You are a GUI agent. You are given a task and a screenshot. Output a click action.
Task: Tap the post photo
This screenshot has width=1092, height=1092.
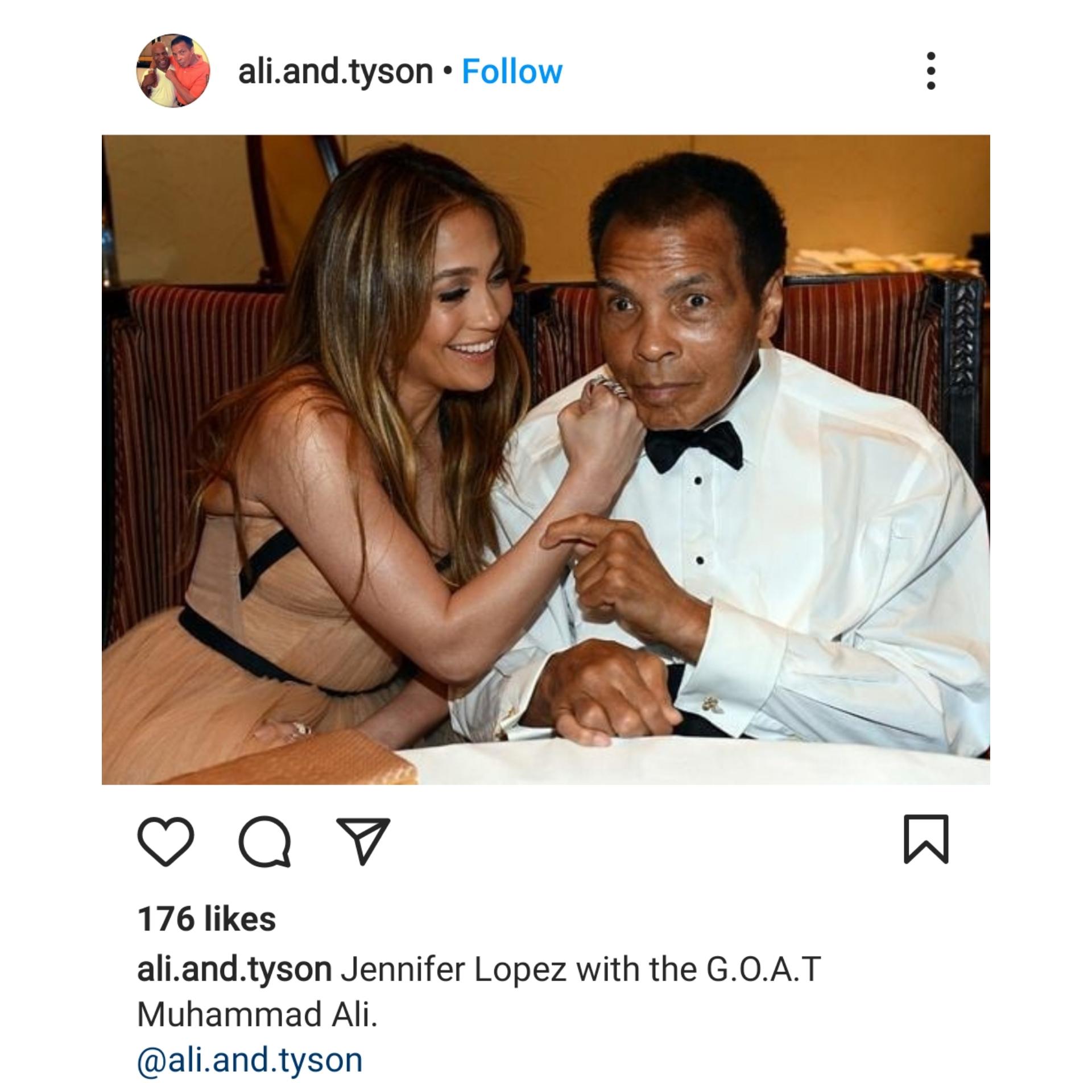coord(545,460)
